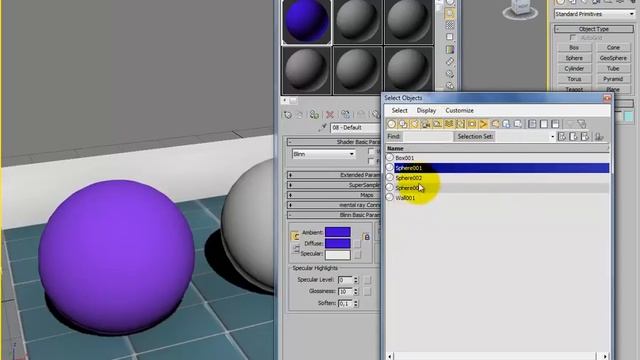The height and width of the screenshot is (360, 640).
Task: Click the Name column header
Action: (x=497, y=149)
